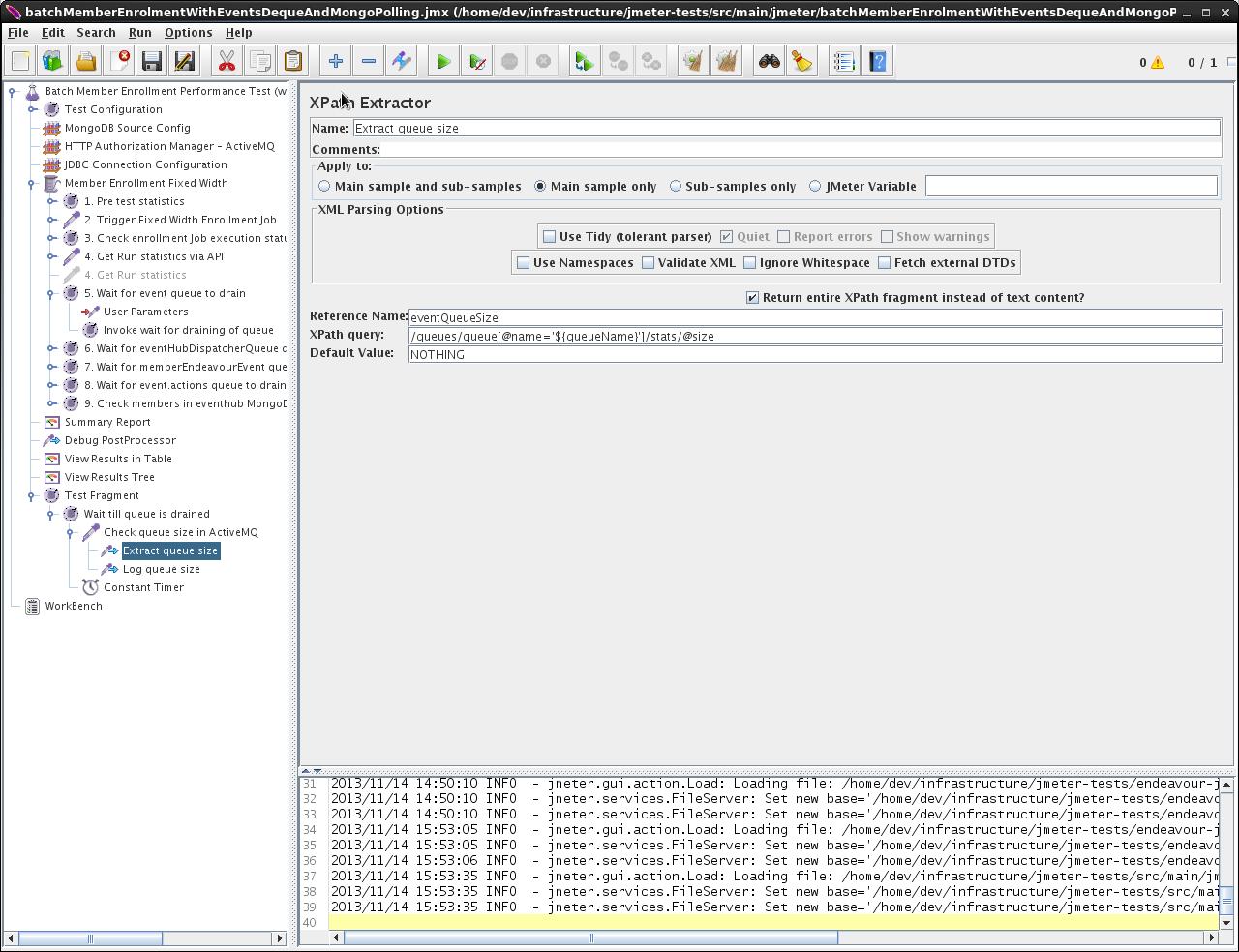This screenshot has width=1239, height=952.
Task: Open the Help menu
Action: click(x=238, y=32)
